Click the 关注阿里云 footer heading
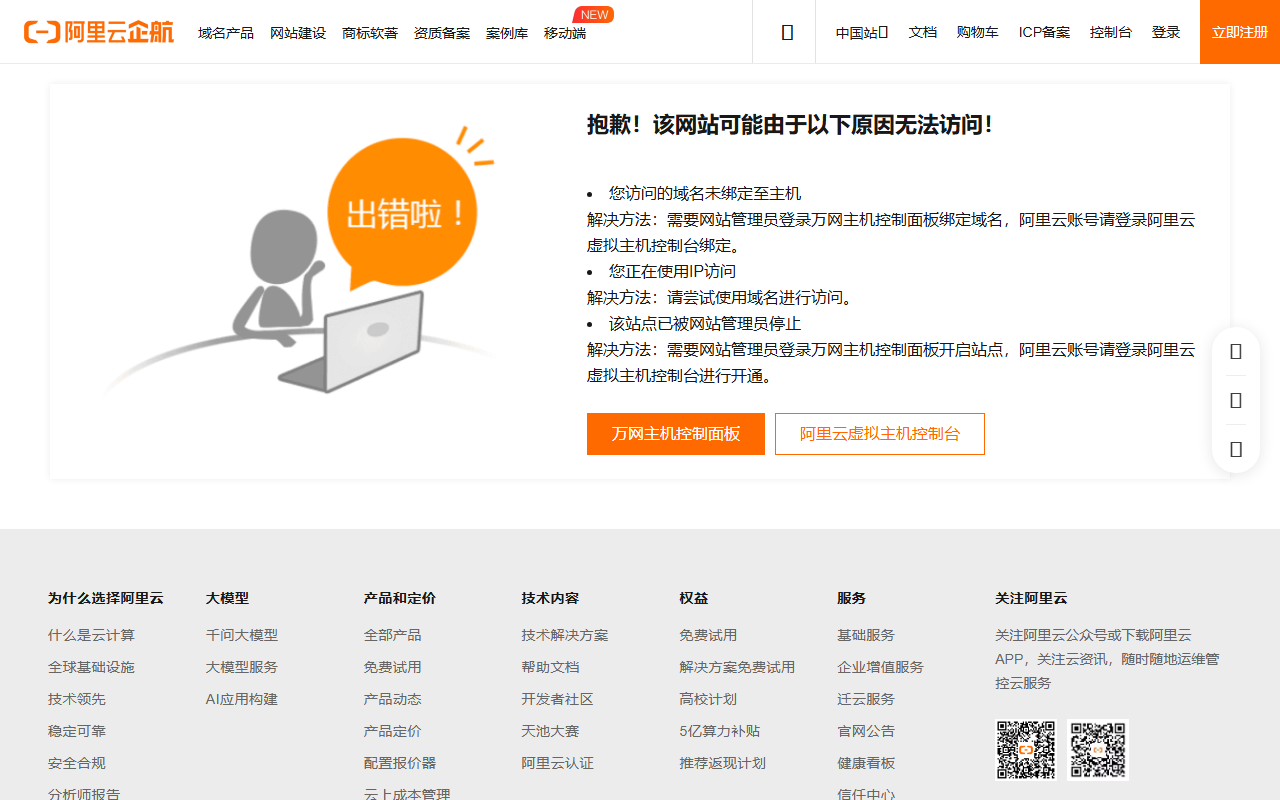Viewport: 1280px width, 800px height. coord(1032,598)
